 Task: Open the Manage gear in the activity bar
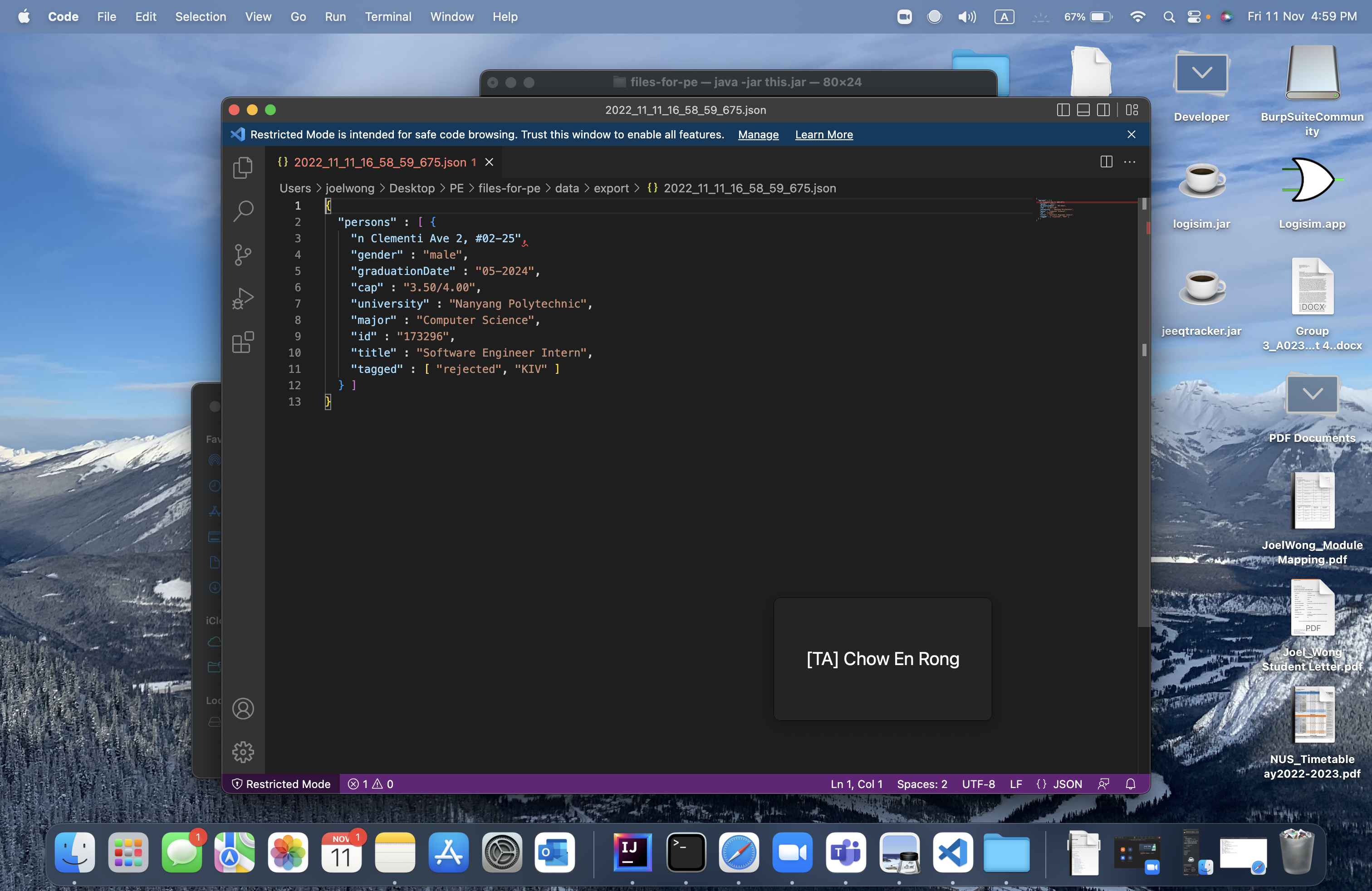click(x=243, y=752)
